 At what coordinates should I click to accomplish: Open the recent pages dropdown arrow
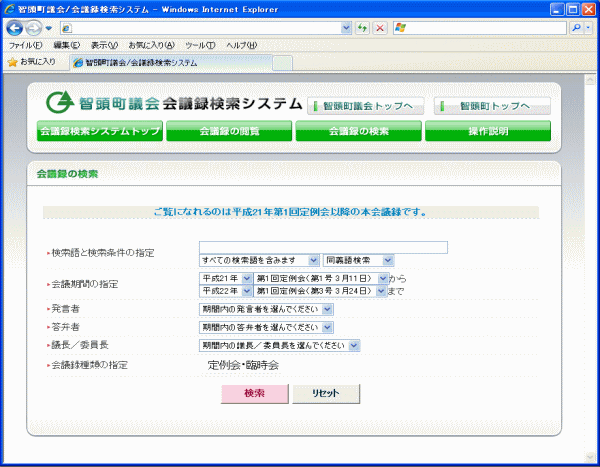point(49,28)
